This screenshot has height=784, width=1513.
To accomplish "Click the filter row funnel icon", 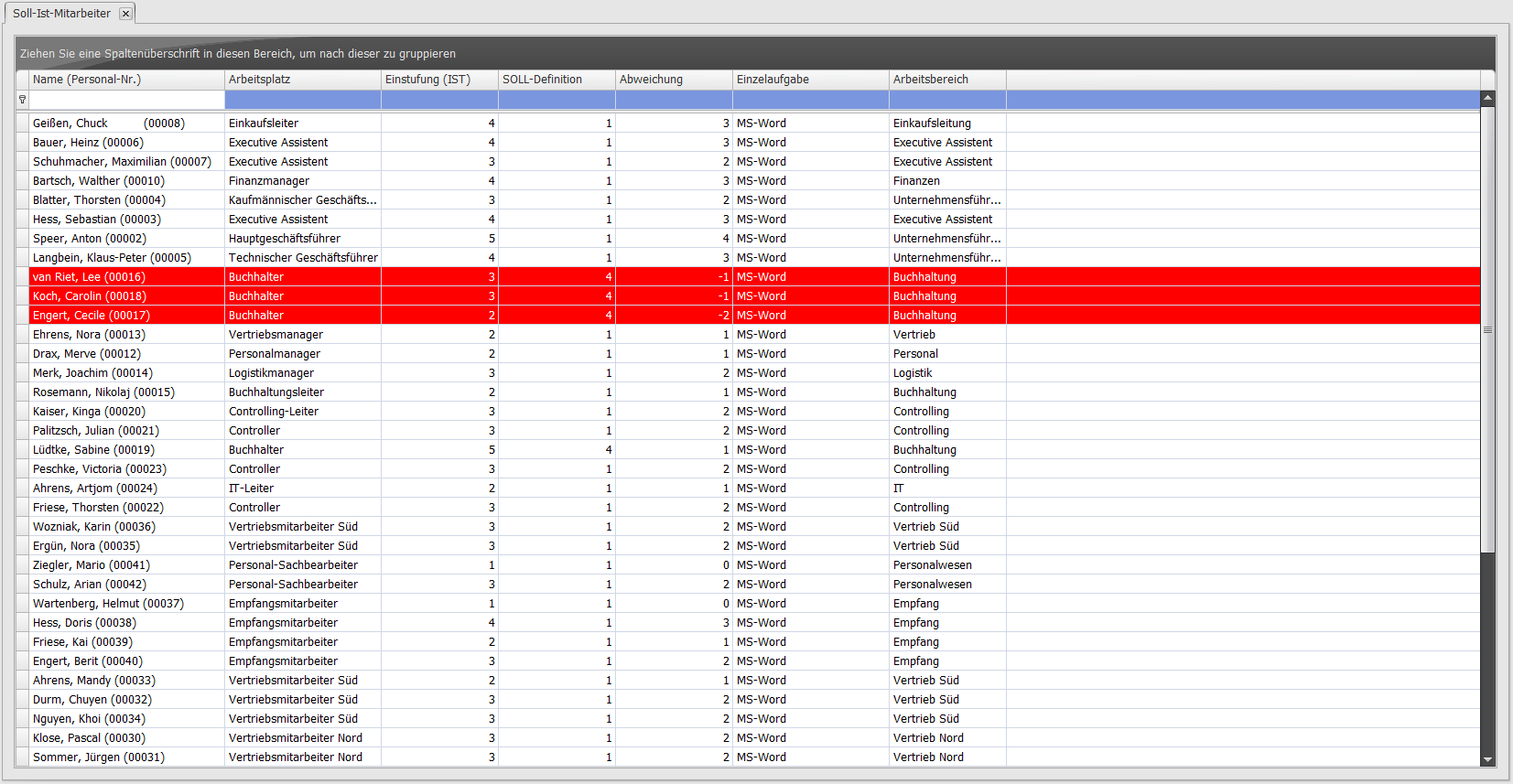I will [x=22, y=100].
